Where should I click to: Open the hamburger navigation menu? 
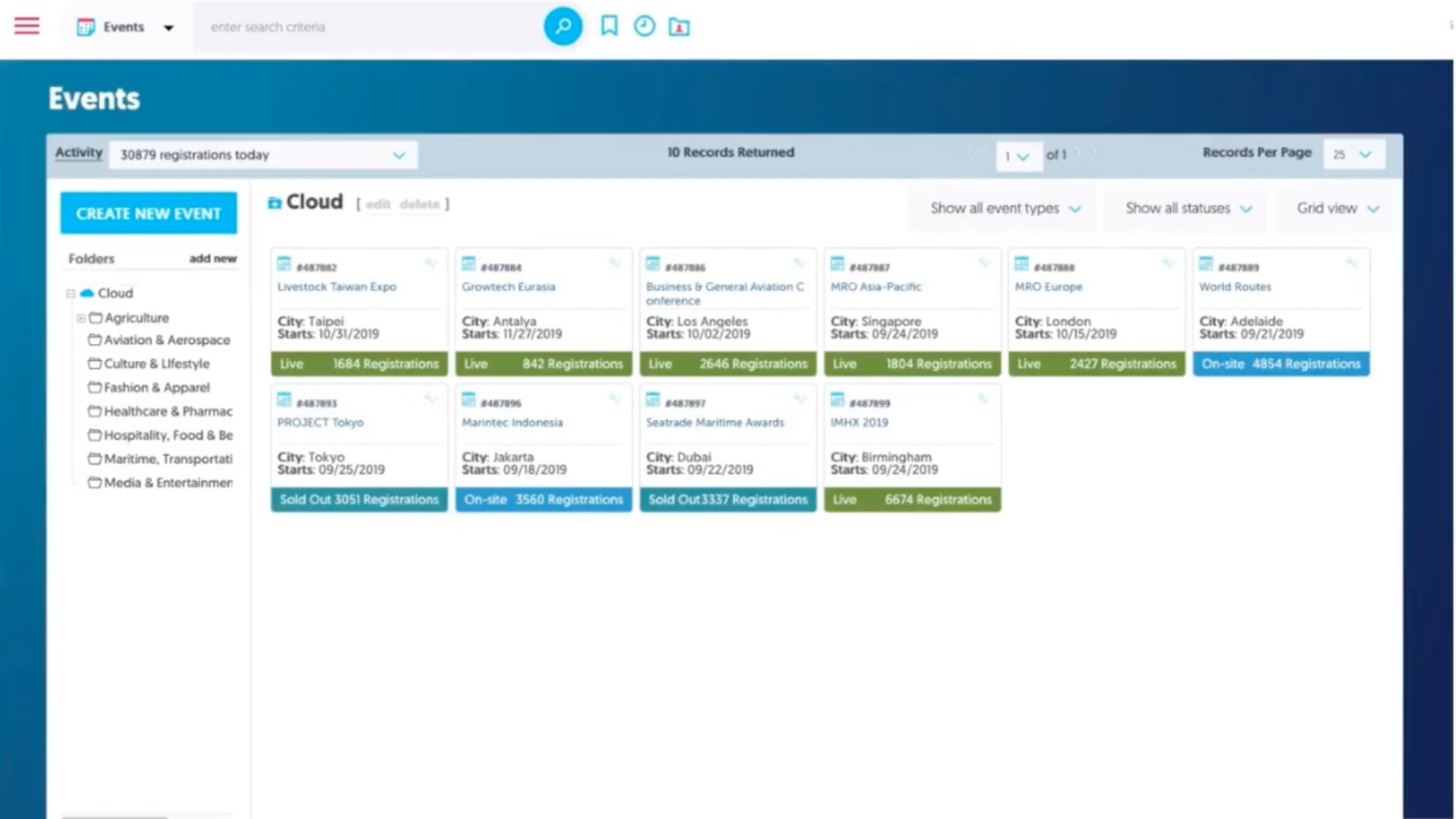(x=26, y=26)
